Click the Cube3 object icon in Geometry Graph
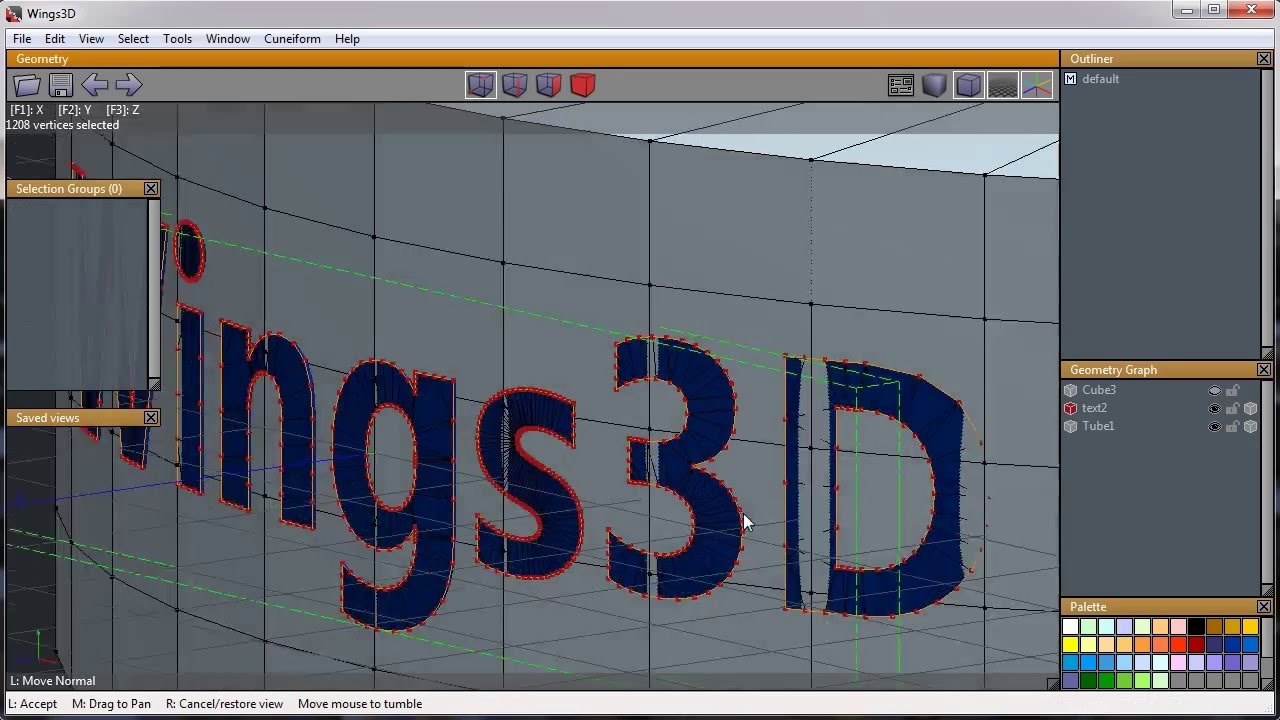This screenshot has height=720, width=1280. point(1071,390)
